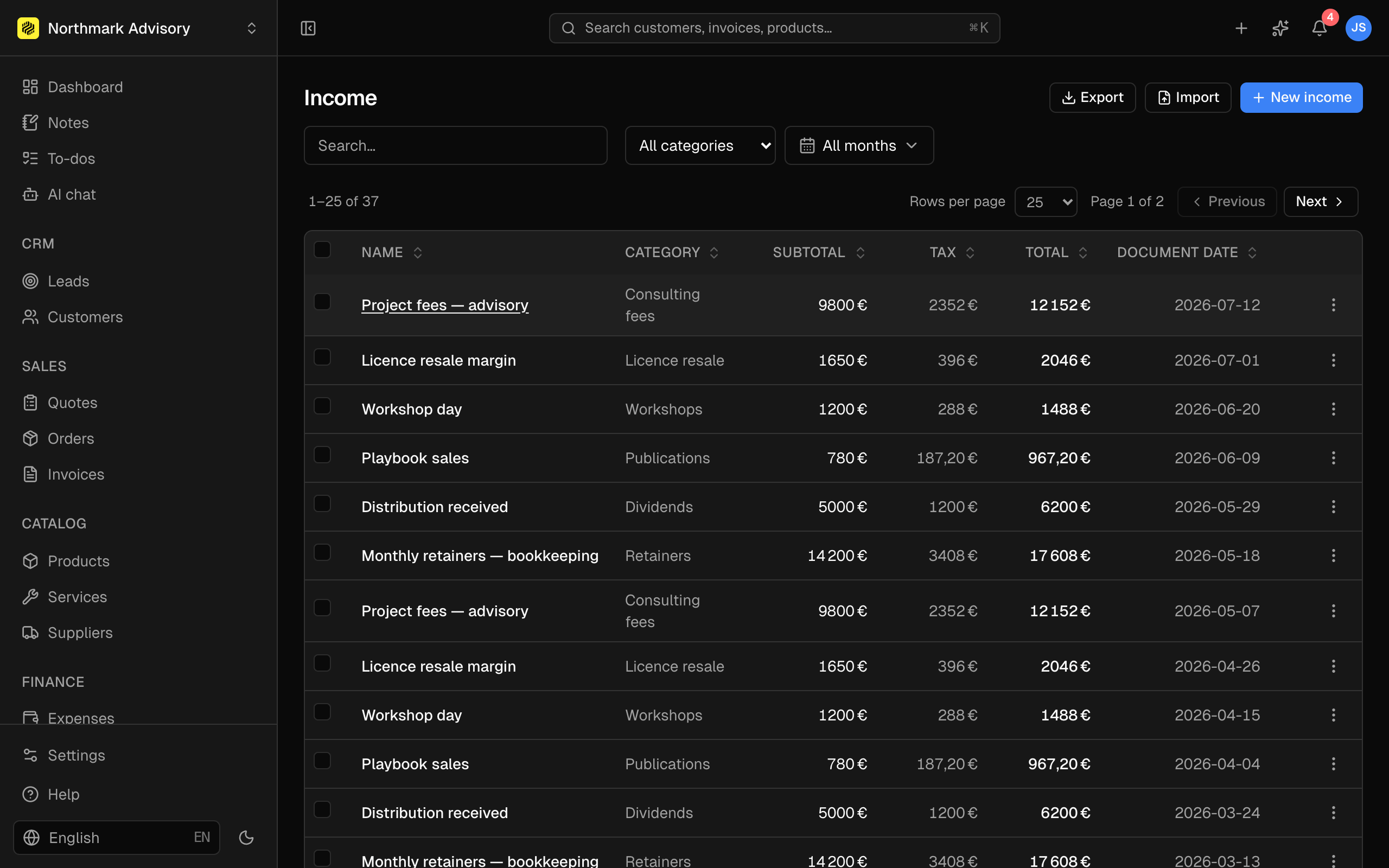Click the Previous page button
The width and height of the screenshot is (1389, 868).
[1227, 201]
